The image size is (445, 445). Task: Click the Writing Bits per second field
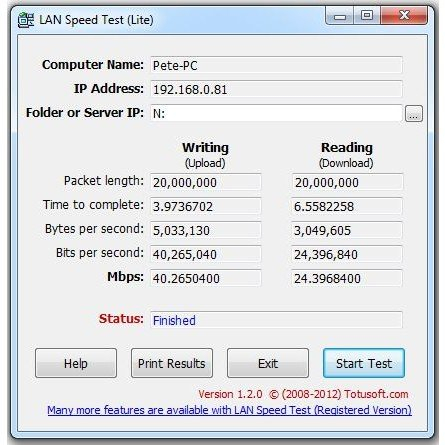[x=205, y=254]
